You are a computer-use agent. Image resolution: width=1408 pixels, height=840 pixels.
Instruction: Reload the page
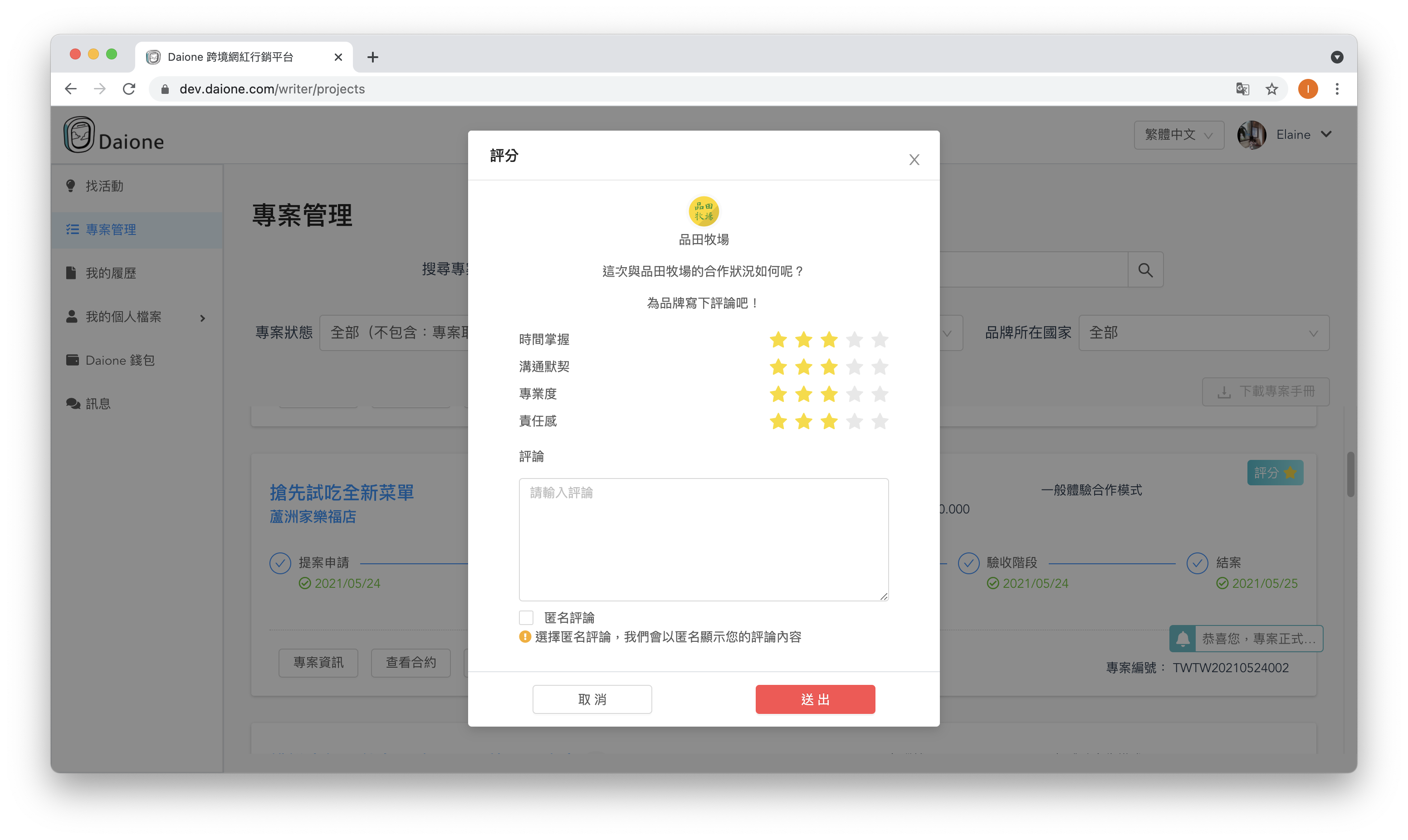tap(129, 89)
